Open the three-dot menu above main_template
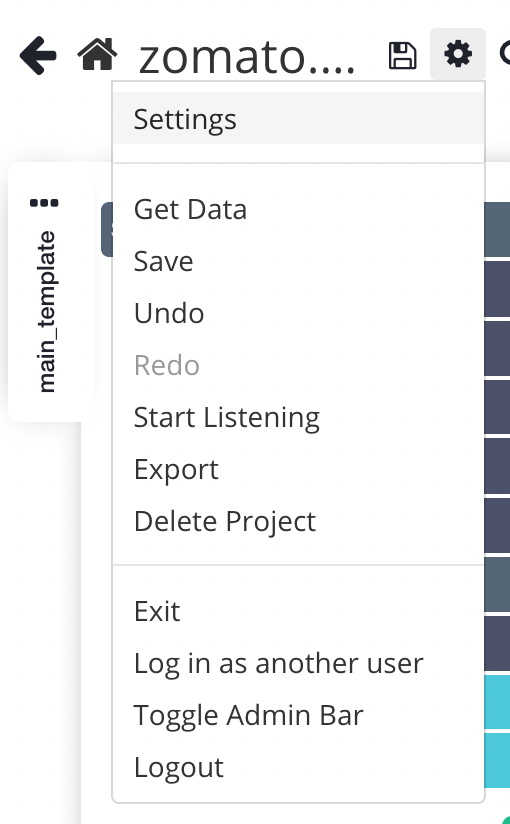 (x=44, y=203)
